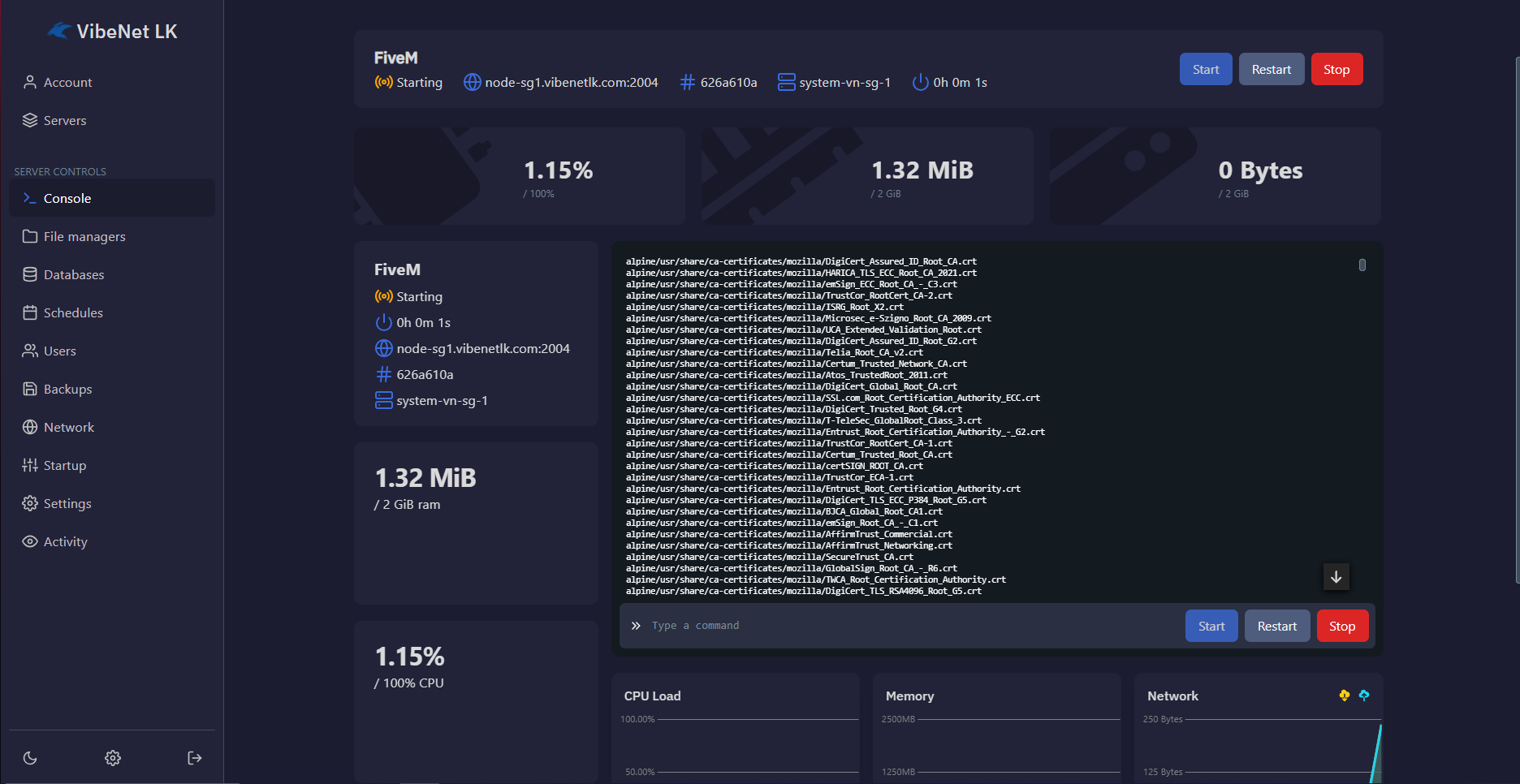1520x784 pixels.
Task: Click the console prompt chevrons icon
Action: 636,626
